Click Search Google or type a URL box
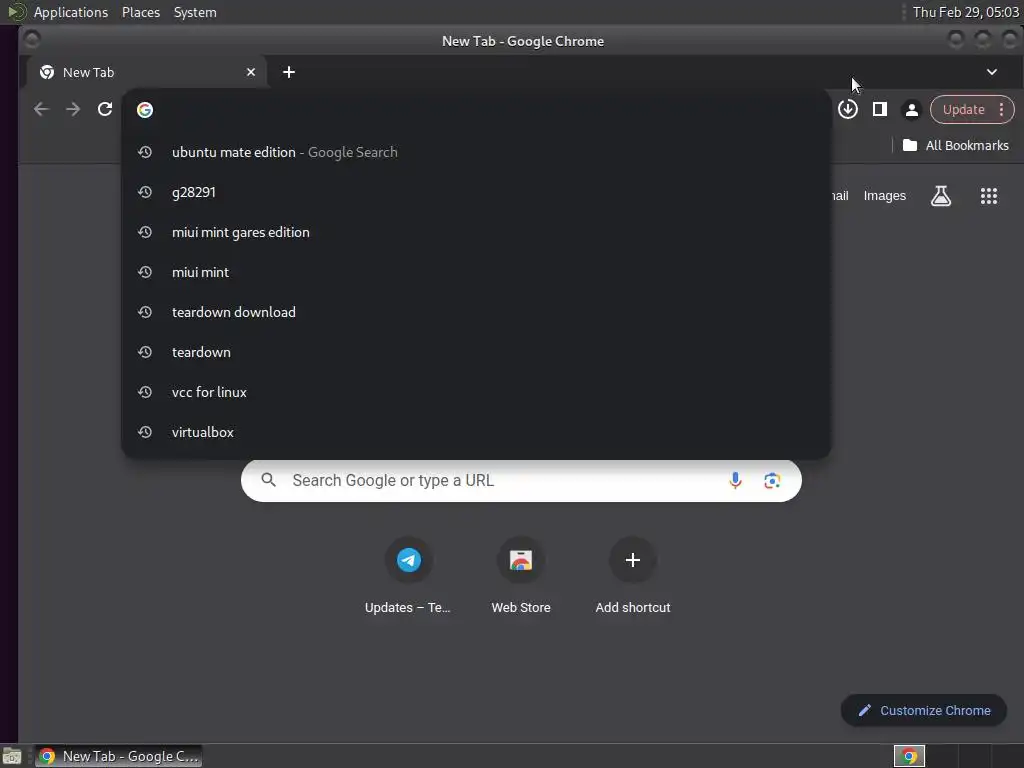Image resolution: width=1024 pixels, height=768 pixels. tap(521, 481)
